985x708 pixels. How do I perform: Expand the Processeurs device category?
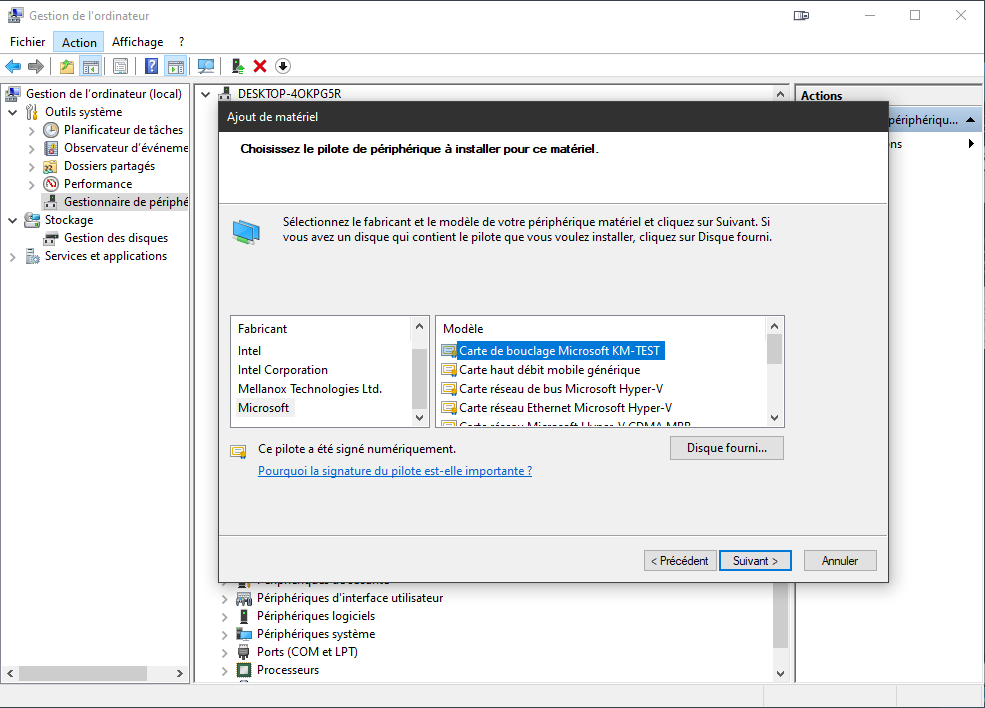click(x=224, y=671)
